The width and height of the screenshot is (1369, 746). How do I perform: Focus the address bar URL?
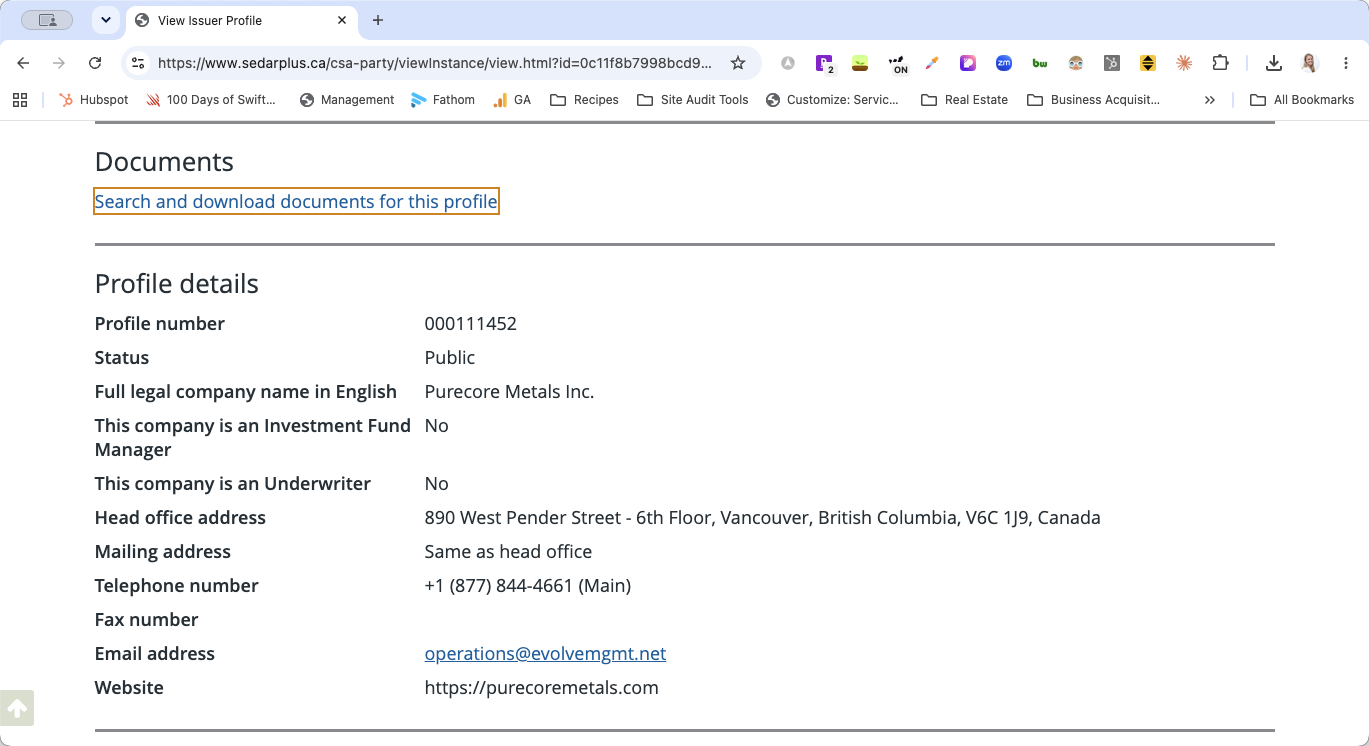coord(435,63)
